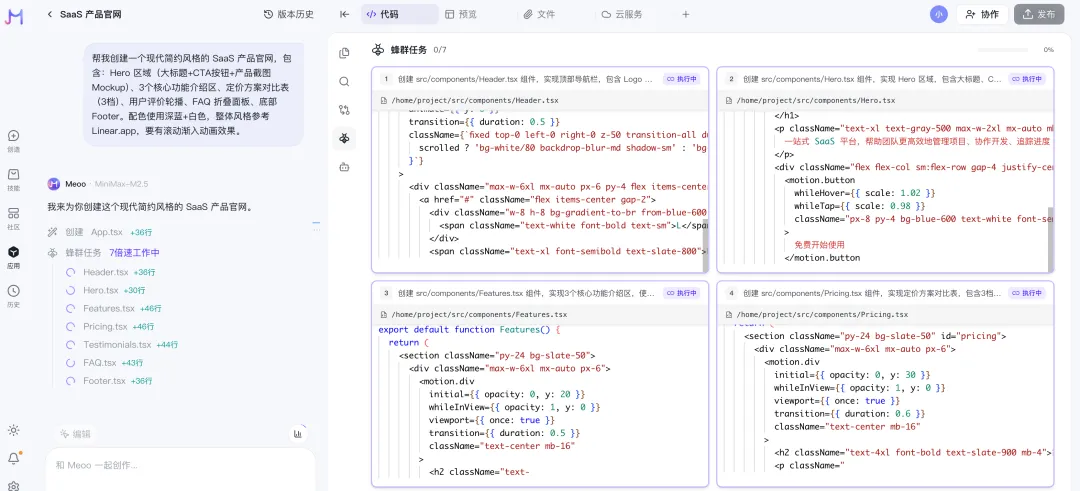The image size is (1080, 491).
Task: Select Testimonials.tsx +44行 in task list
Action: point(122,344)
